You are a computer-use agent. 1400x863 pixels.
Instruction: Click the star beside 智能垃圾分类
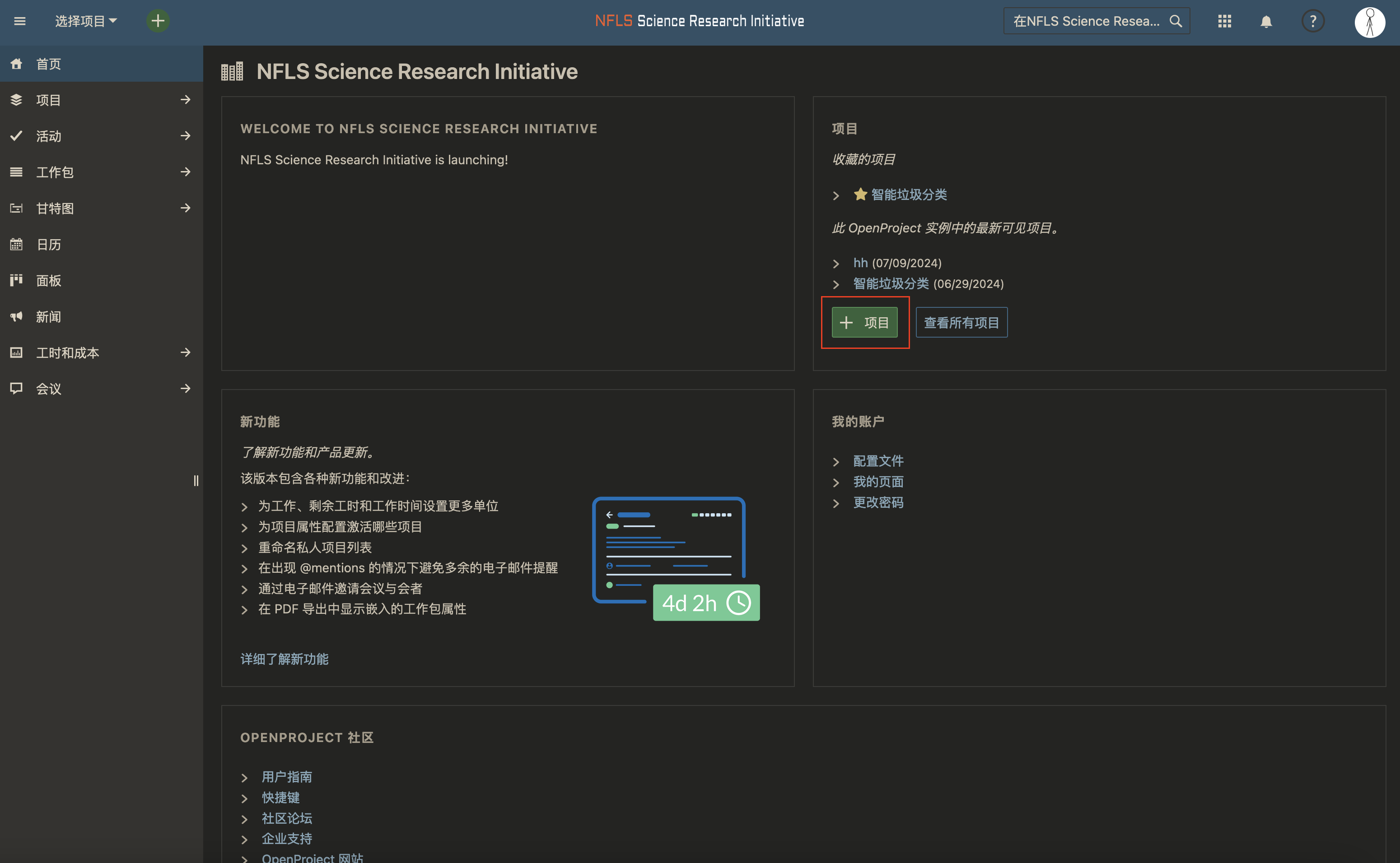tap(860, 194)
